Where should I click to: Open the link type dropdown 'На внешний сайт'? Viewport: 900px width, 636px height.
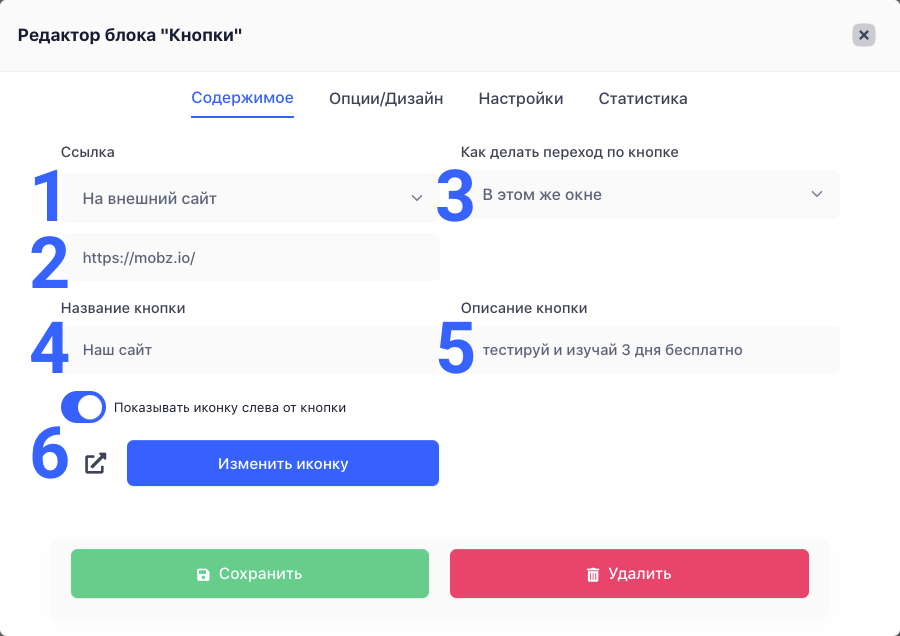tap(250, 198)
